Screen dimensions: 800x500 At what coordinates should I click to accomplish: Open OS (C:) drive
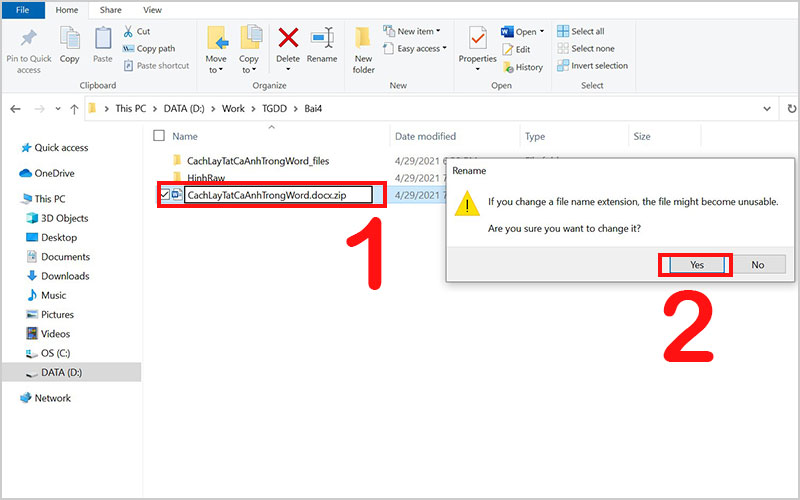coord(48,353)
